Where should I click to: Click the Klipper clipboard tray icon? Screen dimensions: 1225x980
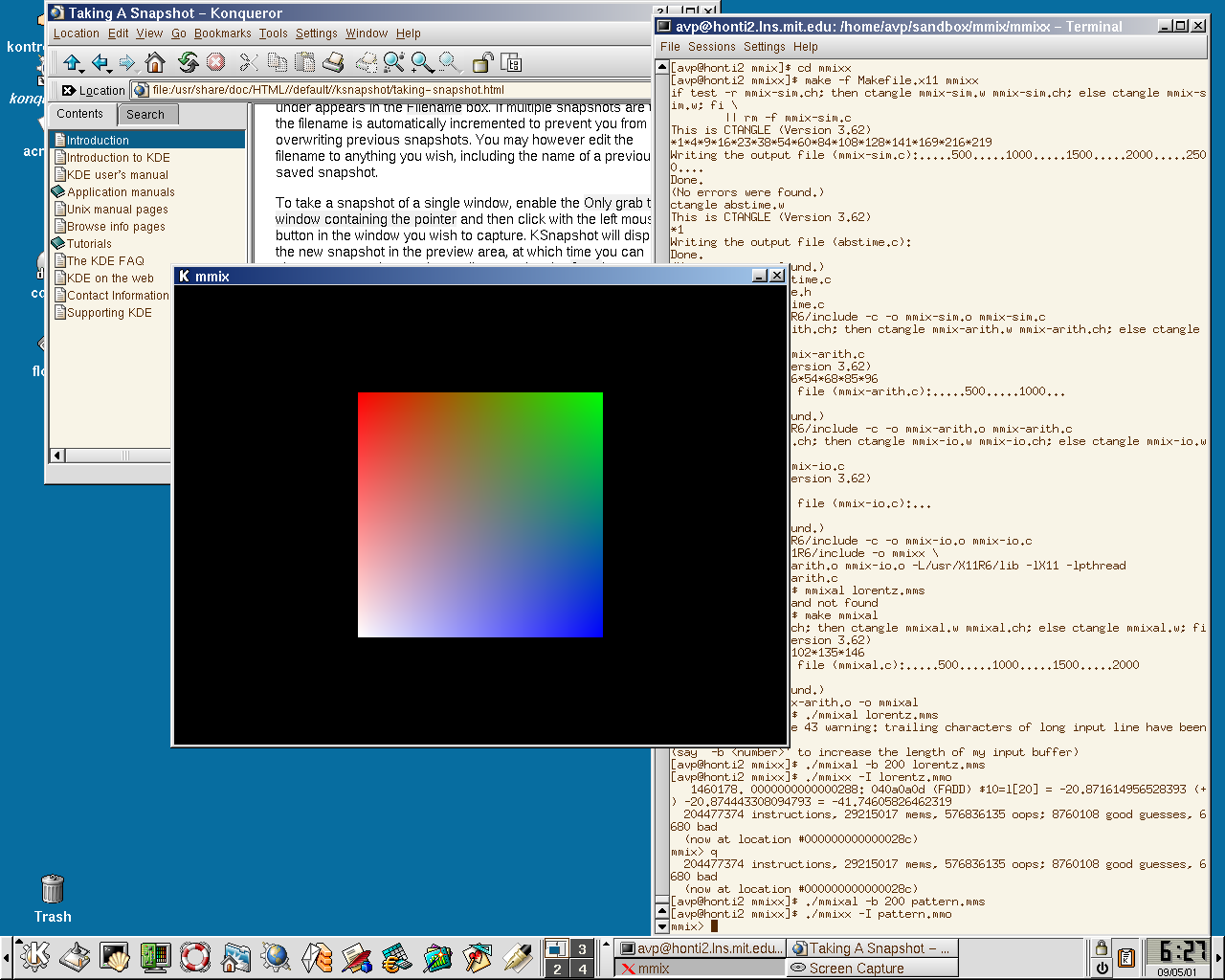click(1125, 956)
